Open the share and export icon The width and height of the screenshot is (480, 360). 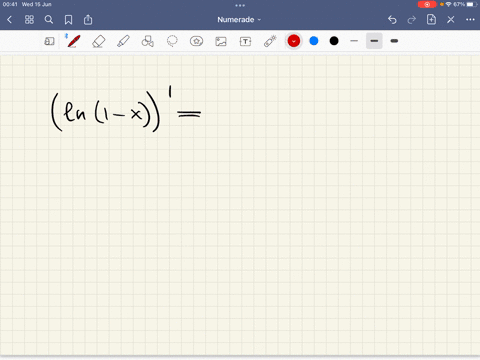pyautogui.click(x=88, y=20)
